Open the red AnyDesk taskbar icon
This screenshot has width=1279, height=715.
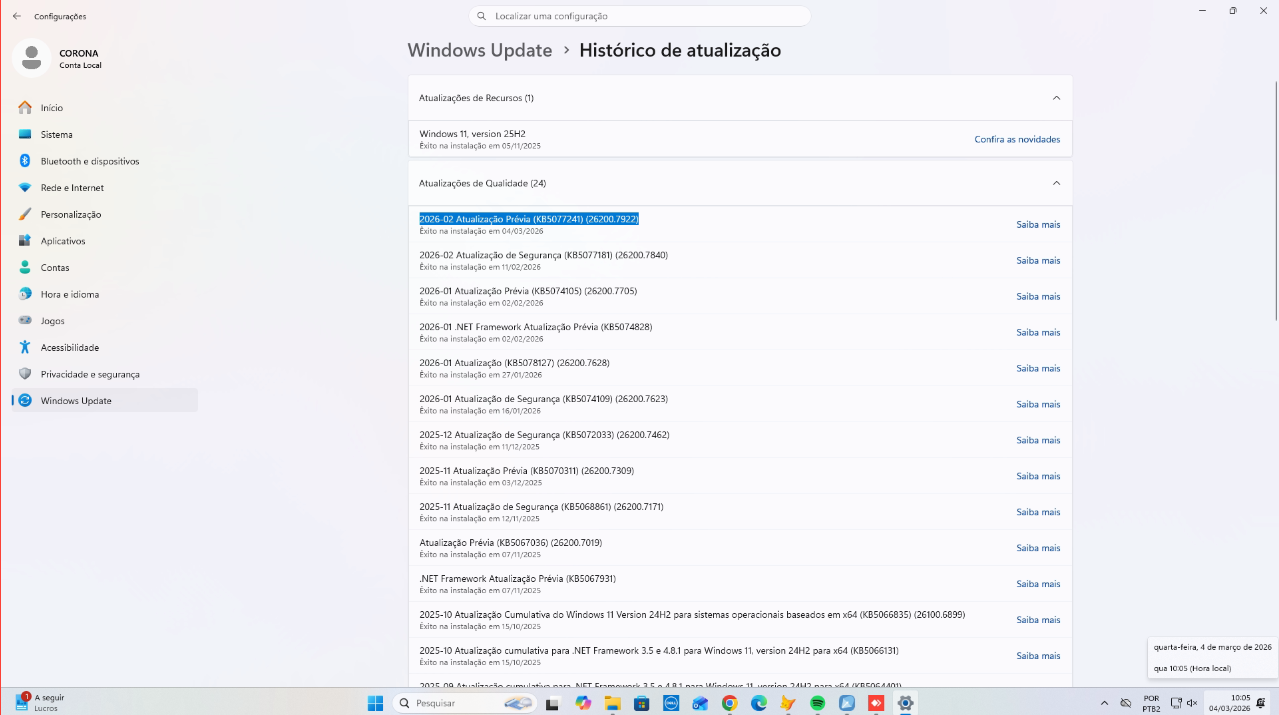(x=876, y=703)
